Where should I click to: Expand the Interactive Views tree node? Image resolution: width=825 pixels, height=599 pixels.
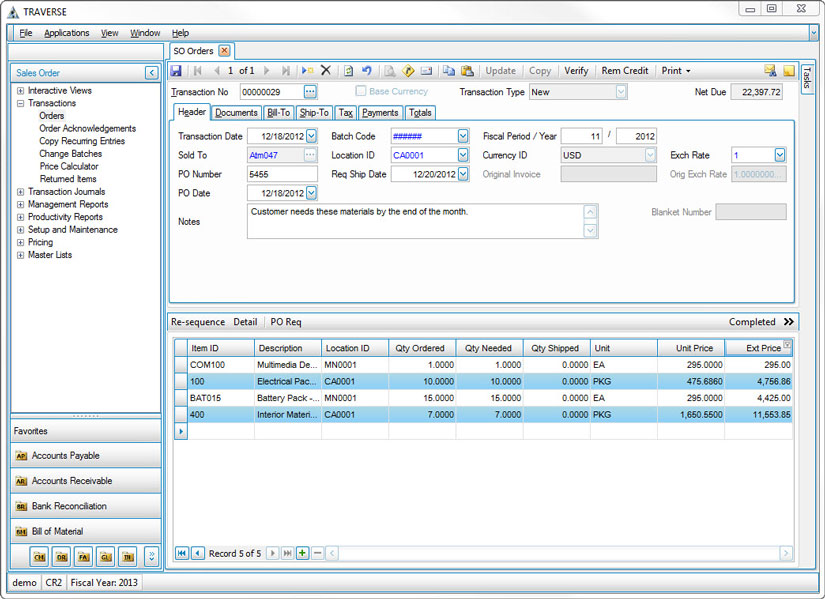click(21, 91)
